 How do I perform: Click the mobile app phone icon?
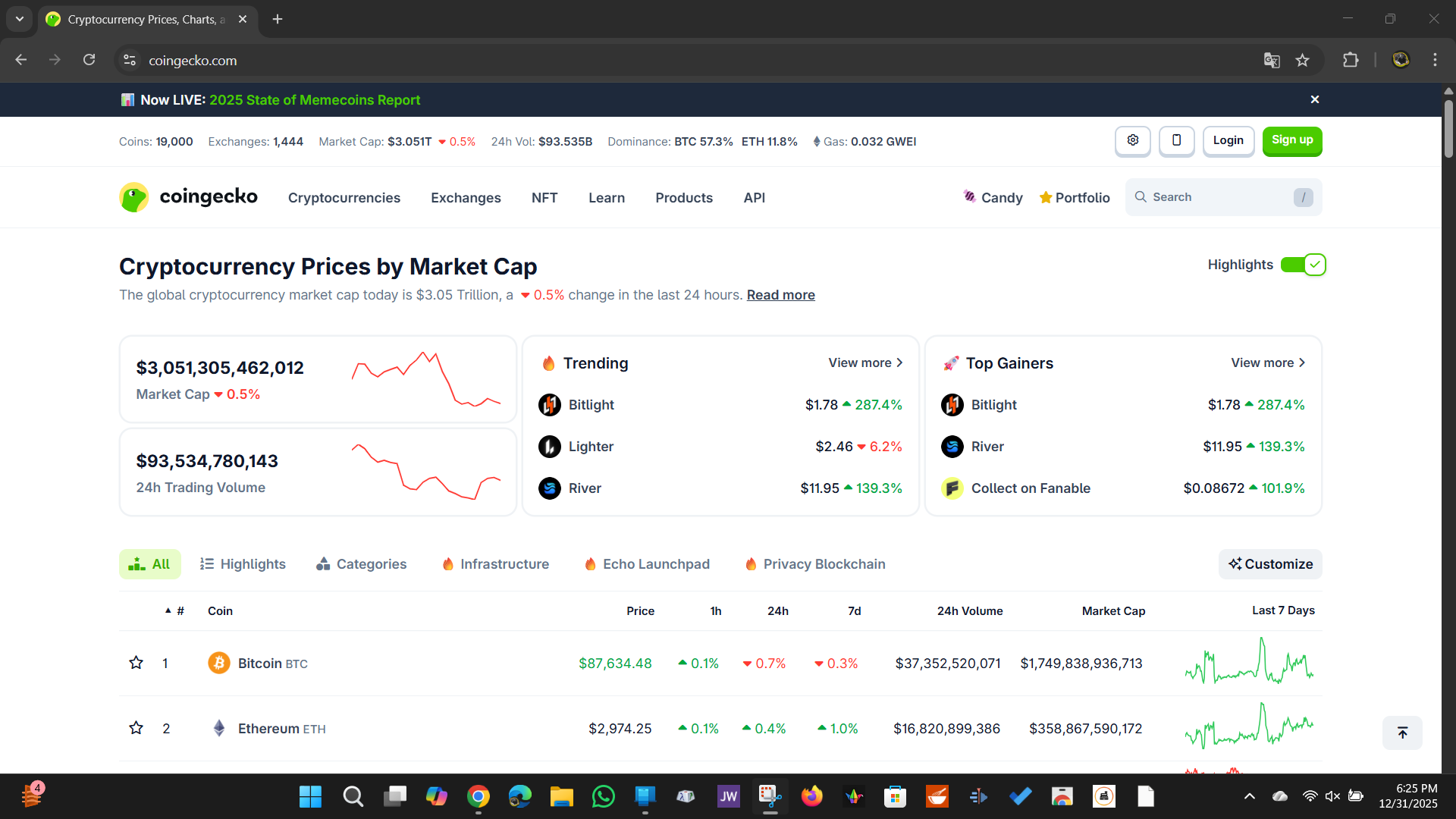pos(1176,140)
